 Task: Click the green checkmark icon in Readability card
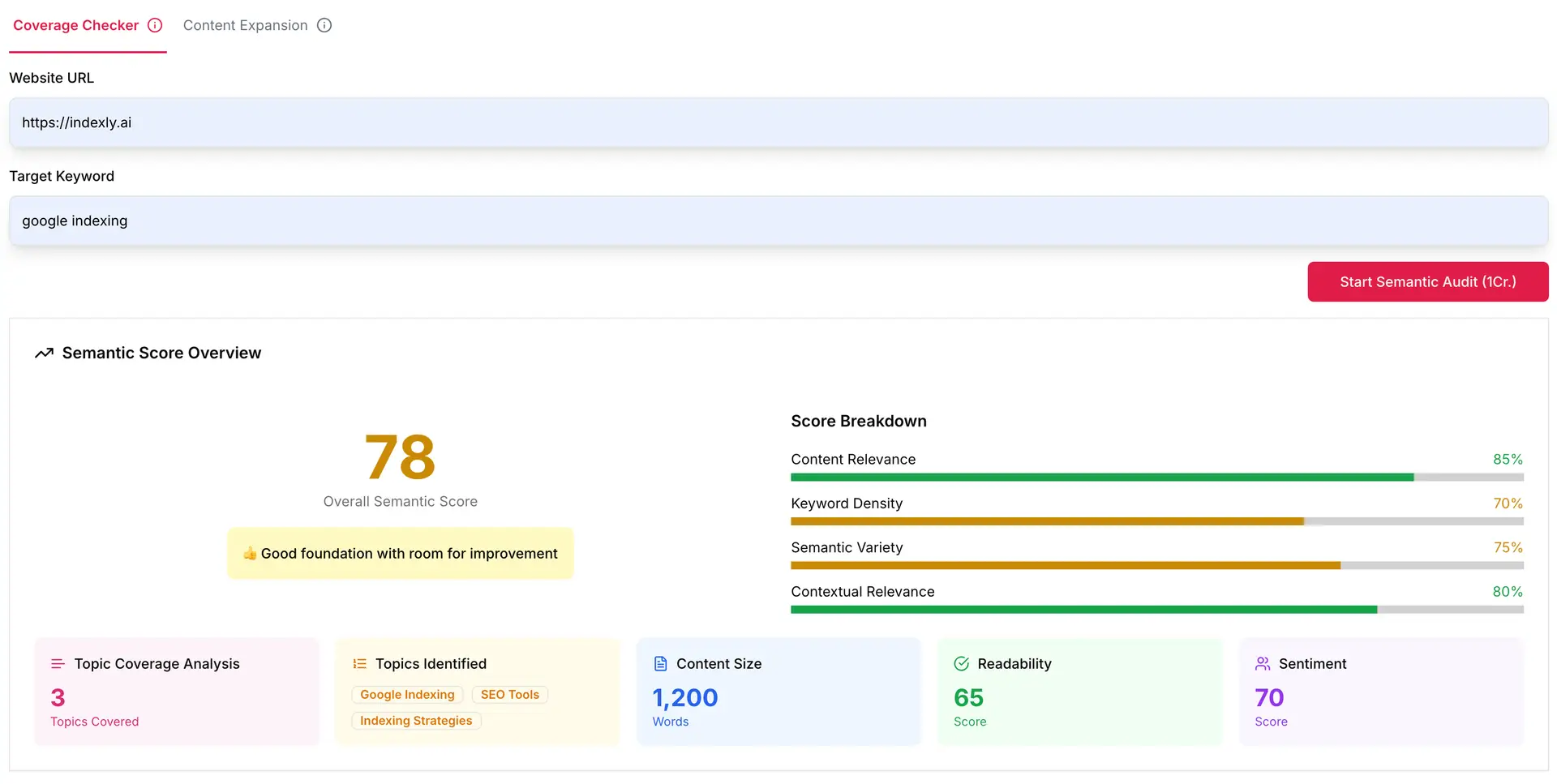(961, 663)
